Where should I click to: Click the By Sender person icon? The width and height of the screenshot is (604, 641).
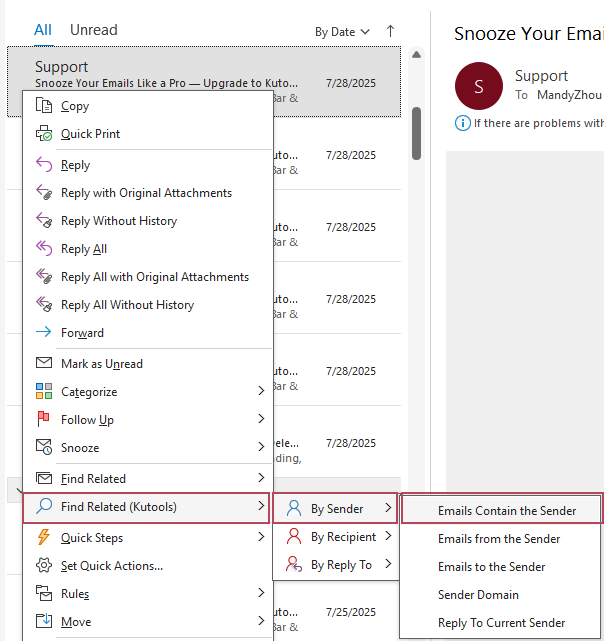294,508
